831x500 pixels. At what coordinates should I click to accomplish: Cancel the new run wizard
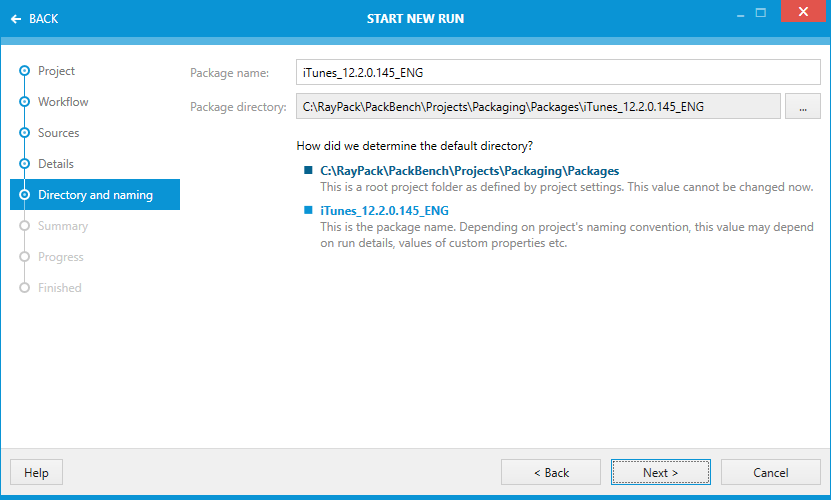pyautogui.click(x=770, y=472)
